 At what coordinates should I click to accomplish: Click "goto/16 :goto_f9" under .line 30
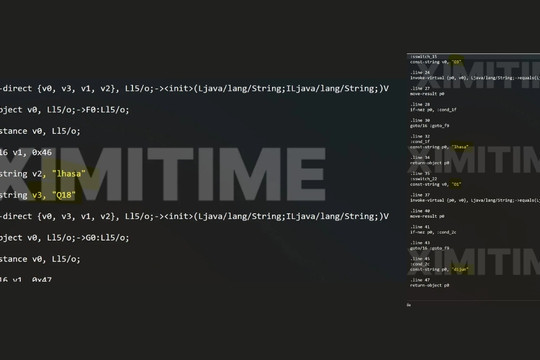pyautogui.click(x=429, y=126)
